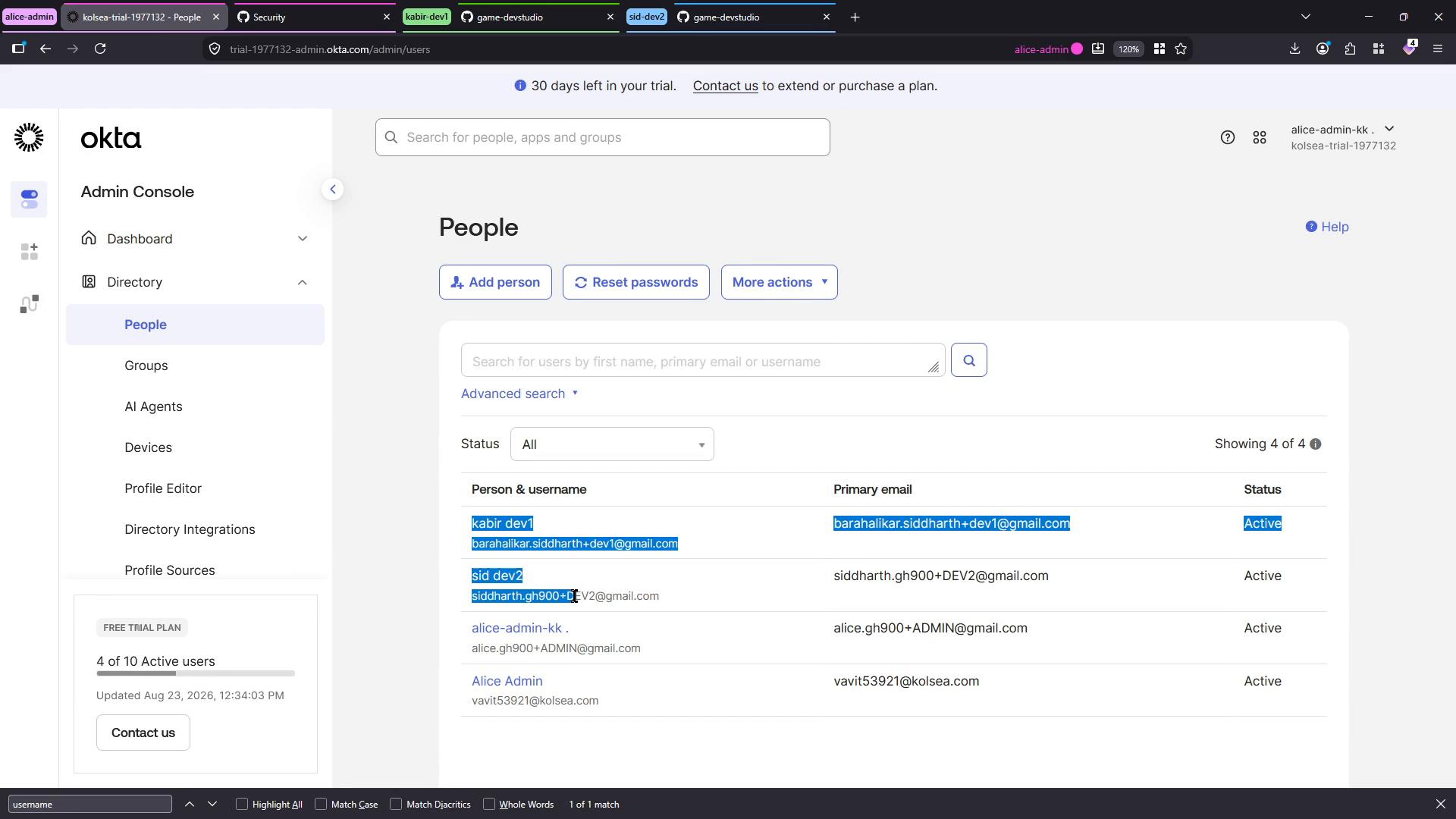Image resolution: width=1456 pixels, height=819 pixels.
Task: Click the Reset passwords button
Action: point(635,282)
